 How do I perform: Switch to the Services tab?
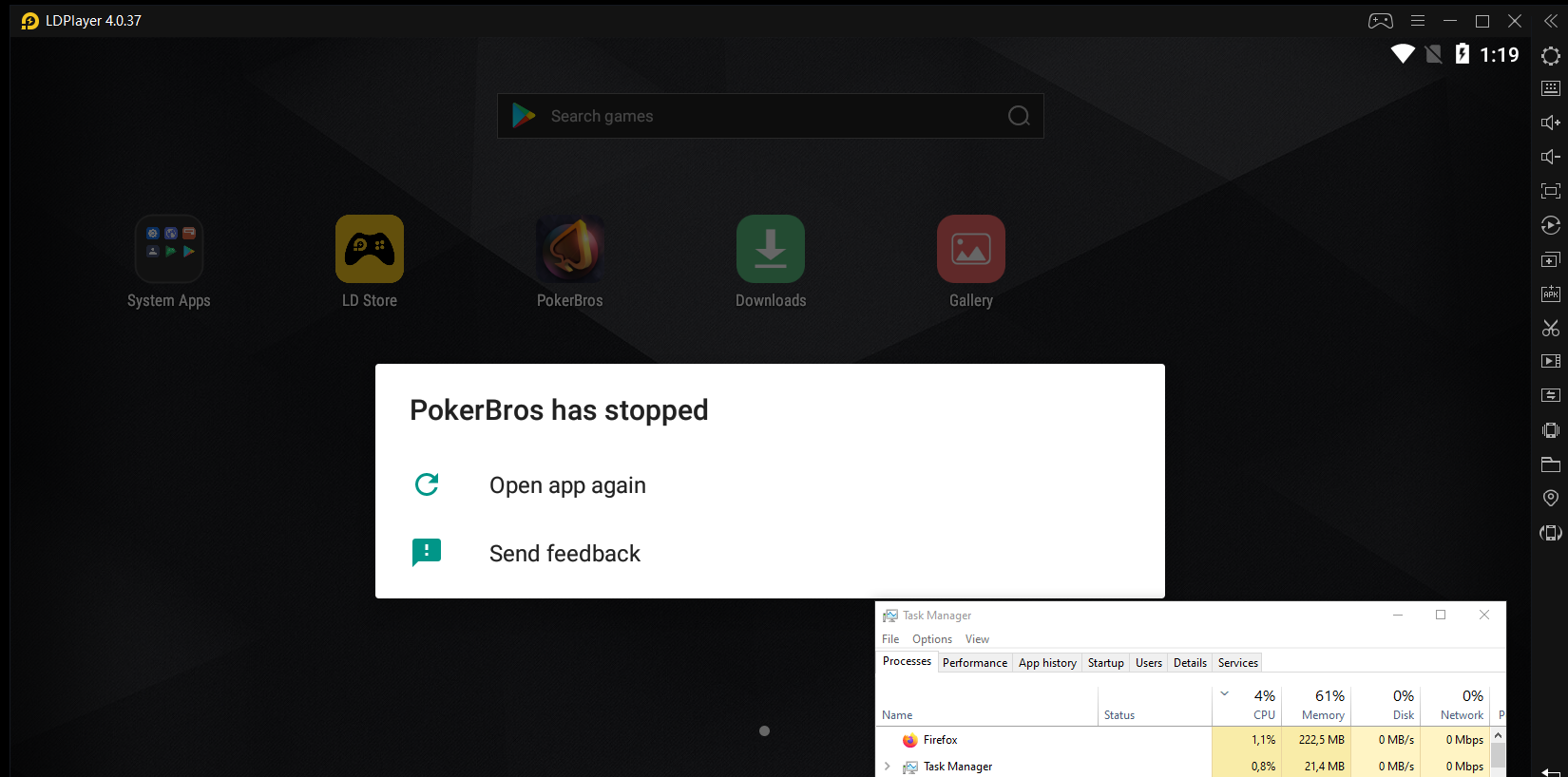(1238, 663)
